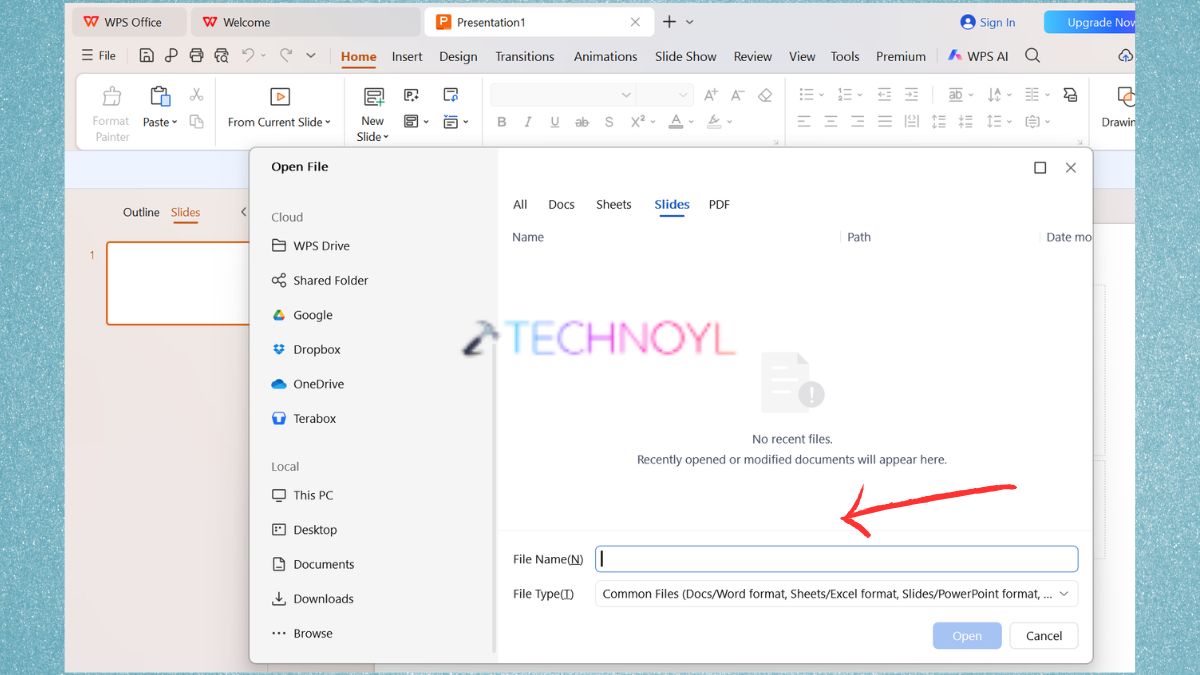1200x675 pixels.
Task: Open the Transitions ribbon tab
Action: (525, 56)
